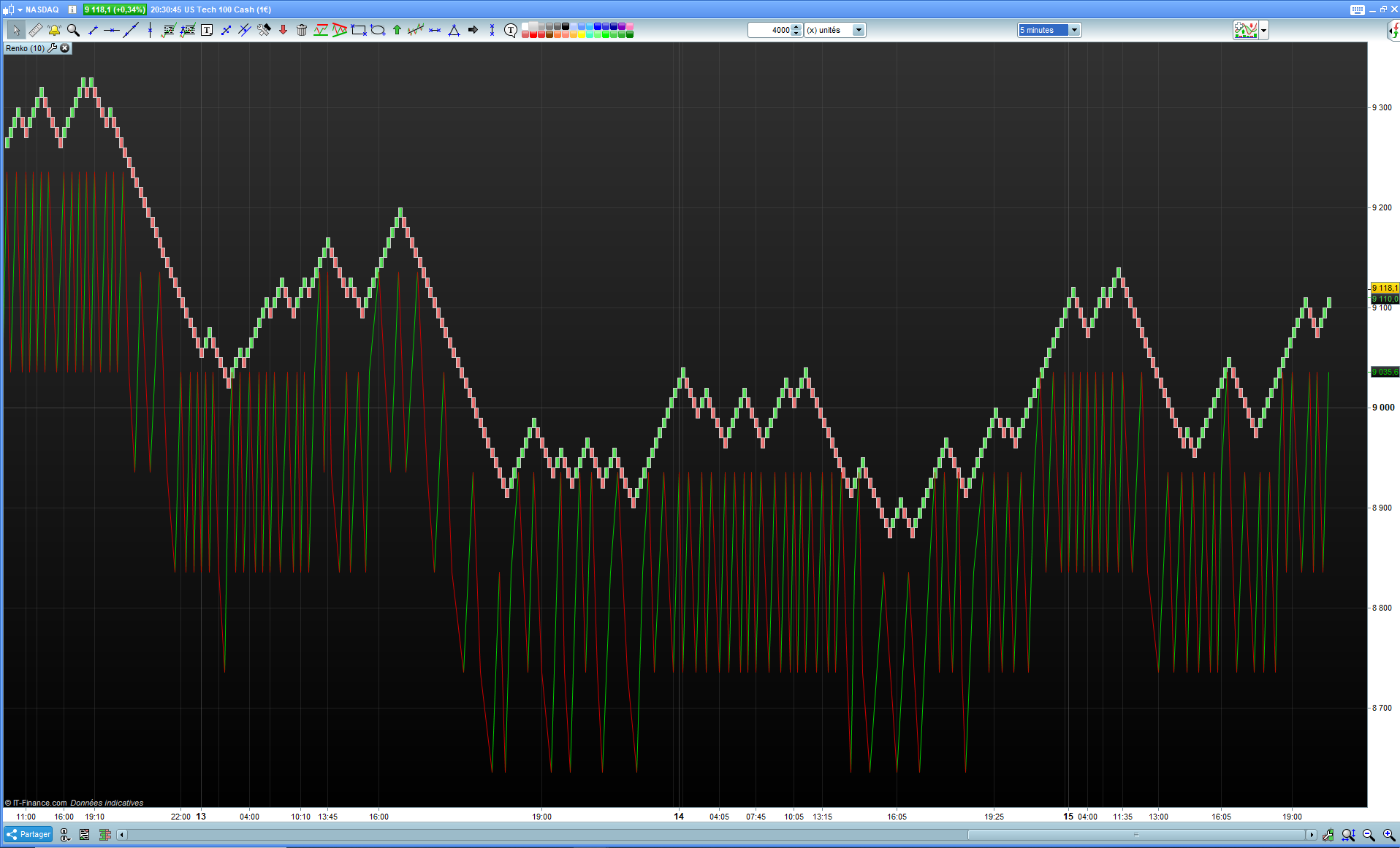This screenshot has width=1400, height=848.
Task: Pick the ruler measurement tool
Action: click(x=35, y=30)
